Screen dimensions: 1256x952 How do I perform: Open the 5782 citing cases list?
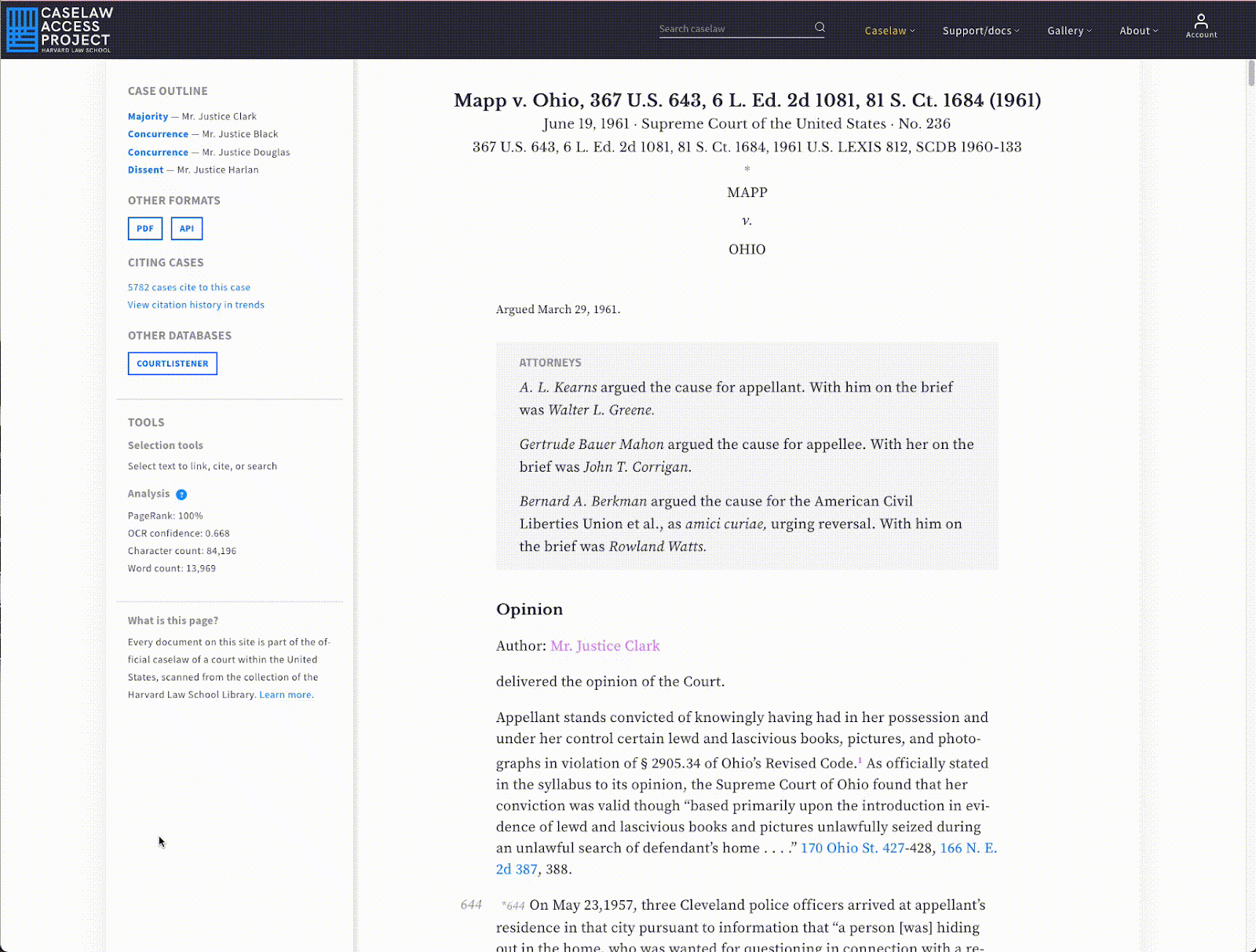click(188, 287)
